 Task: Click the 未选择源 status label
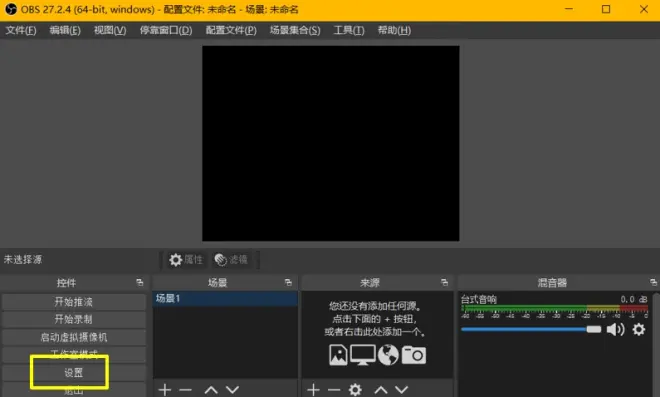[x=23, y=259]
